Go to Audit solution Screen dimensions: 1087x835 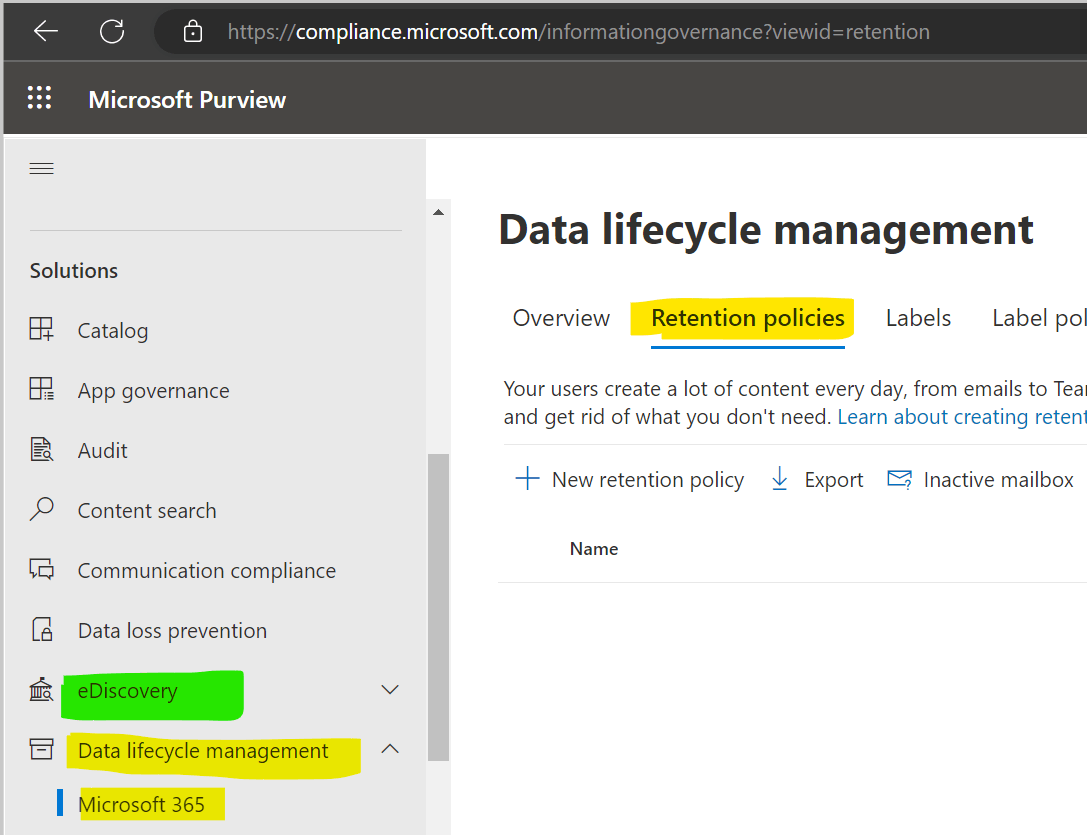(103, 451)
